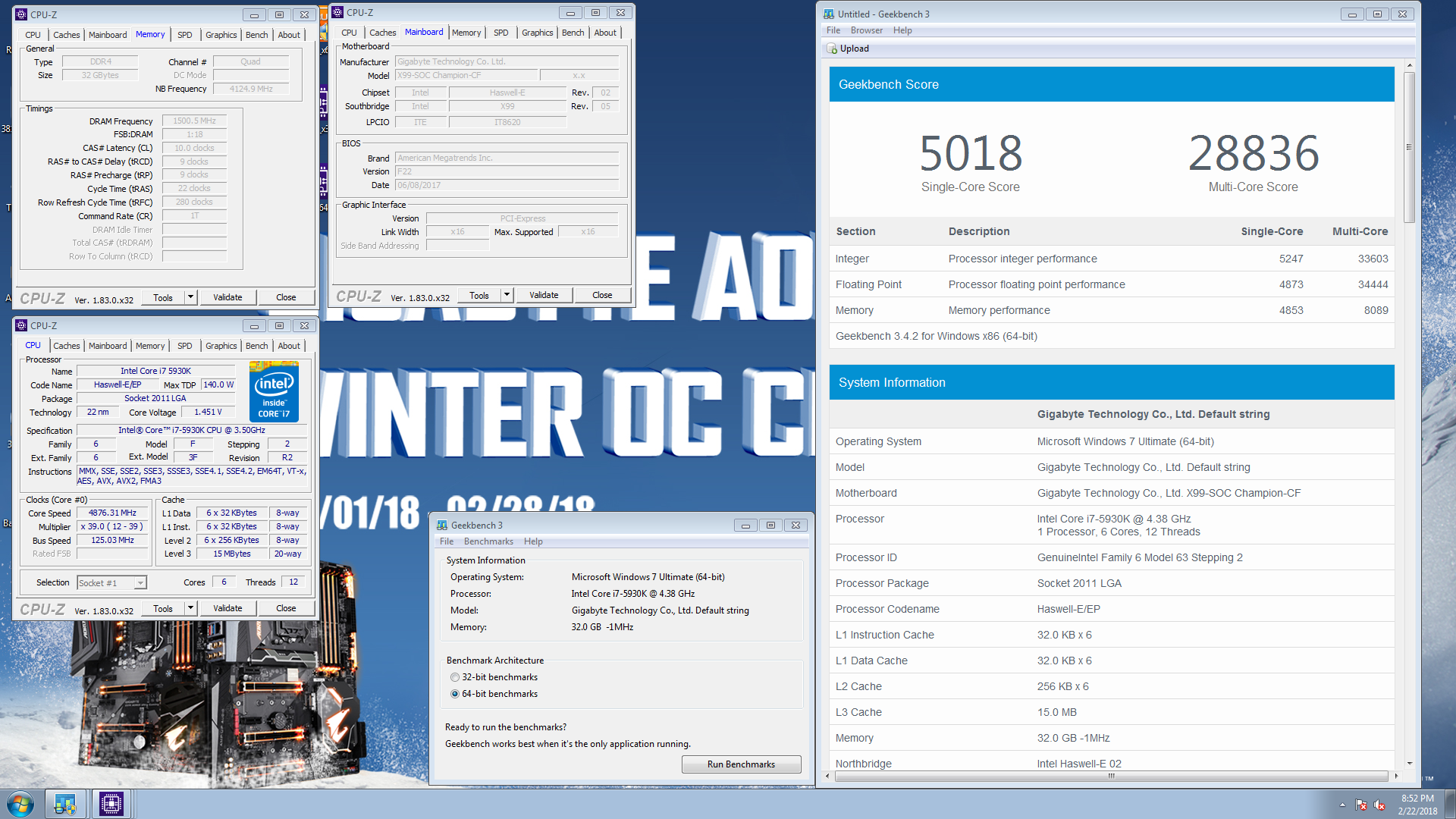Click the Upload icon in Geekbench results
Viewport: 1456px width, 819px height.
[x=832, y=49]
